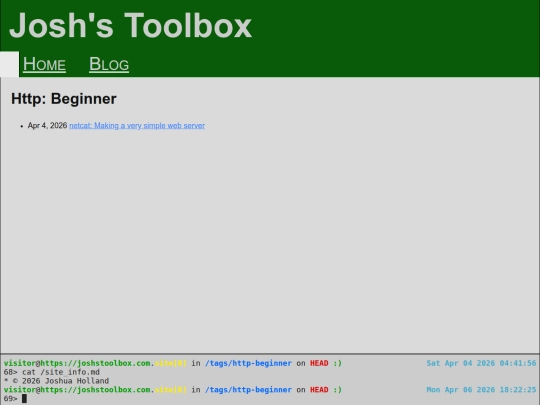
Task: Click red HEAD label in the first prompt
Action: pyautogui.click(x=319, y=363)
